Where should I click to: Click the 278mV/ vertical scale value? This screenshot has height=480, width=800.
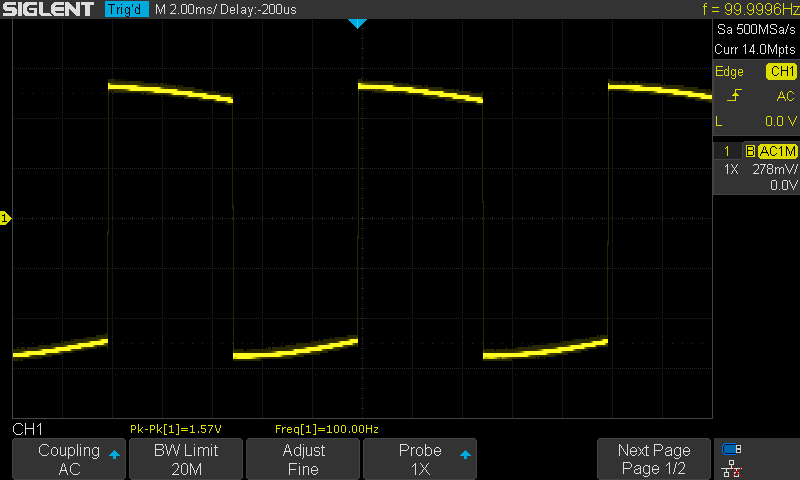click(774, 169)
